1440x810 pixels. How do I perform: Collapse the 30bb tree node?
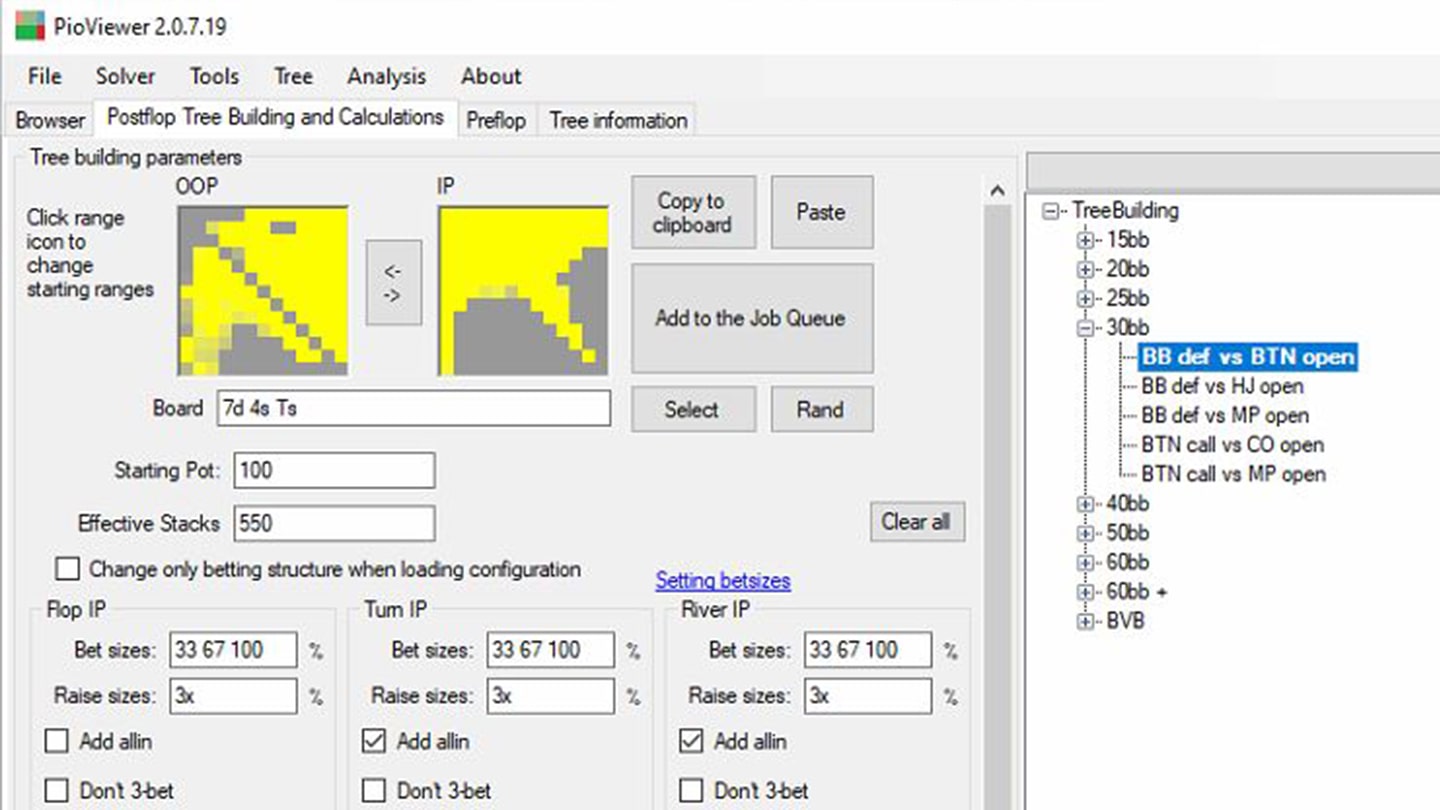click(x=1085, y=328)
